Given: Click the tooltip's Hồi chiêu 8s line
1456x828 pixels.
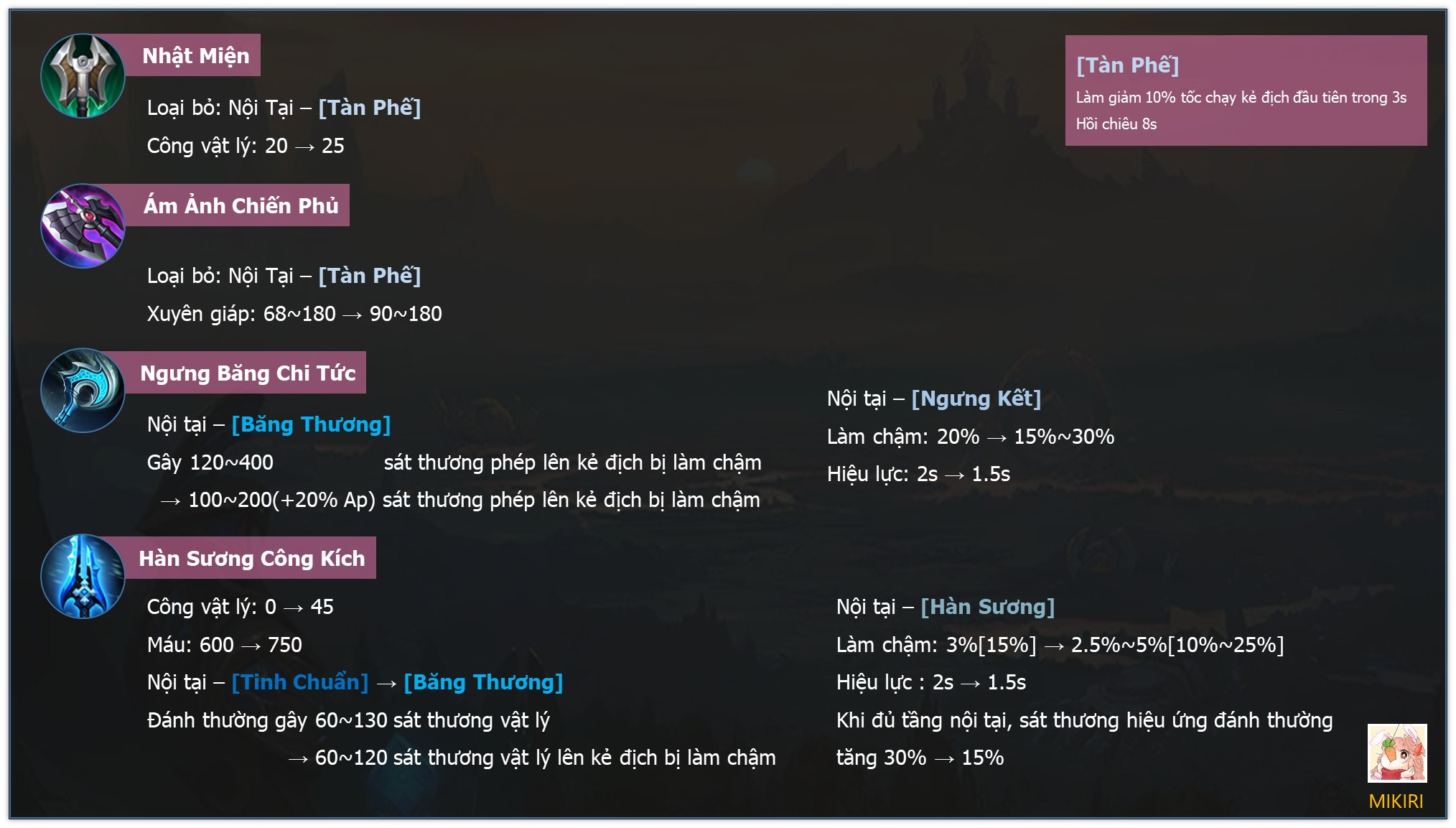Looking at the screenshot, I should point(1116,124).
